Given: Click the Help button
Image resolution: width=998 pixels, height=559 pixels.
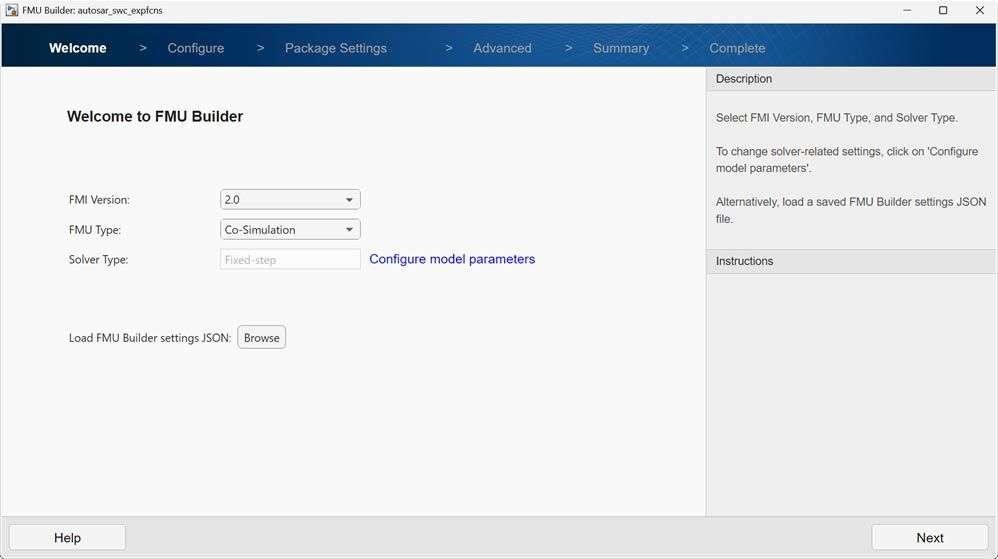Looking at the screenshot, I should tap(67, 538).
